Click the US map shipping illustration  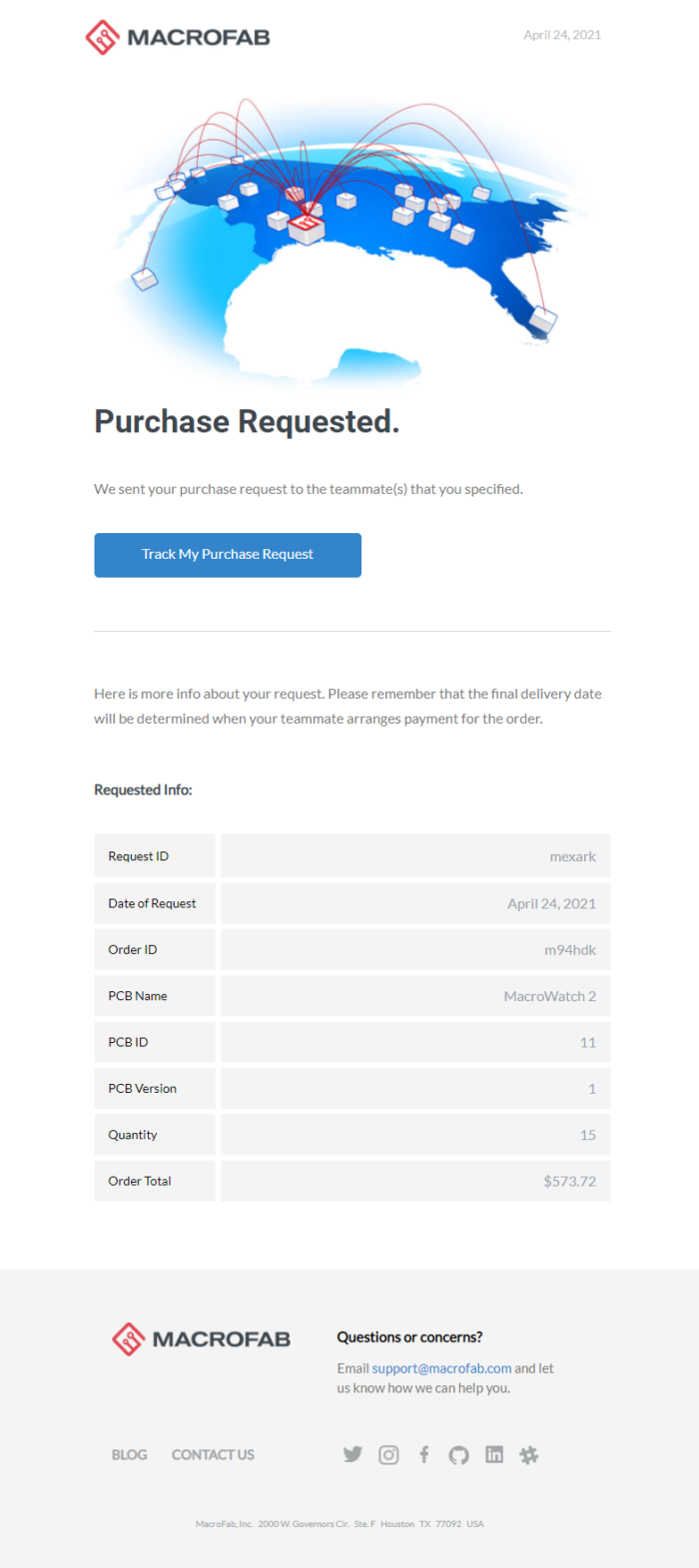pos(349,235)
